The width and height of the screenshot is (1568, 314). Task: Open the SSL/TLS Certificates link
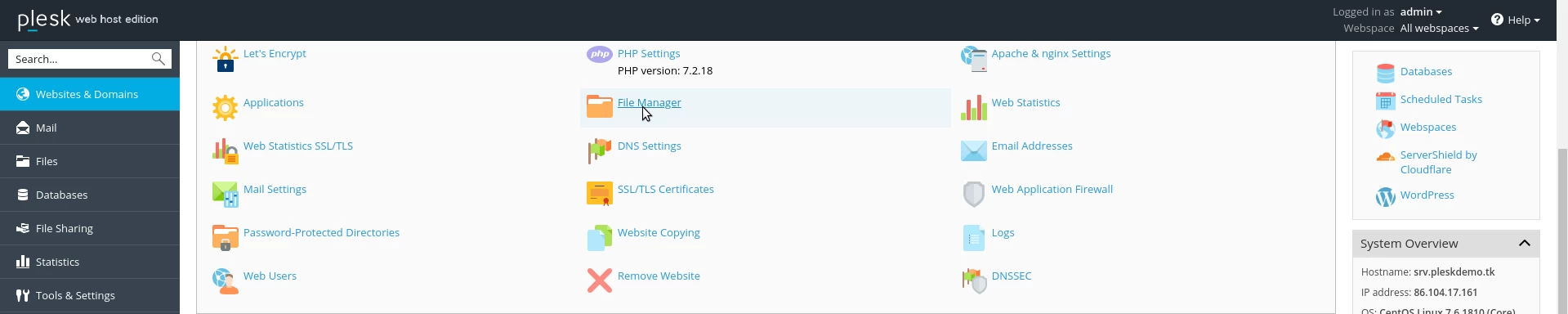click(x=665, y=189)
